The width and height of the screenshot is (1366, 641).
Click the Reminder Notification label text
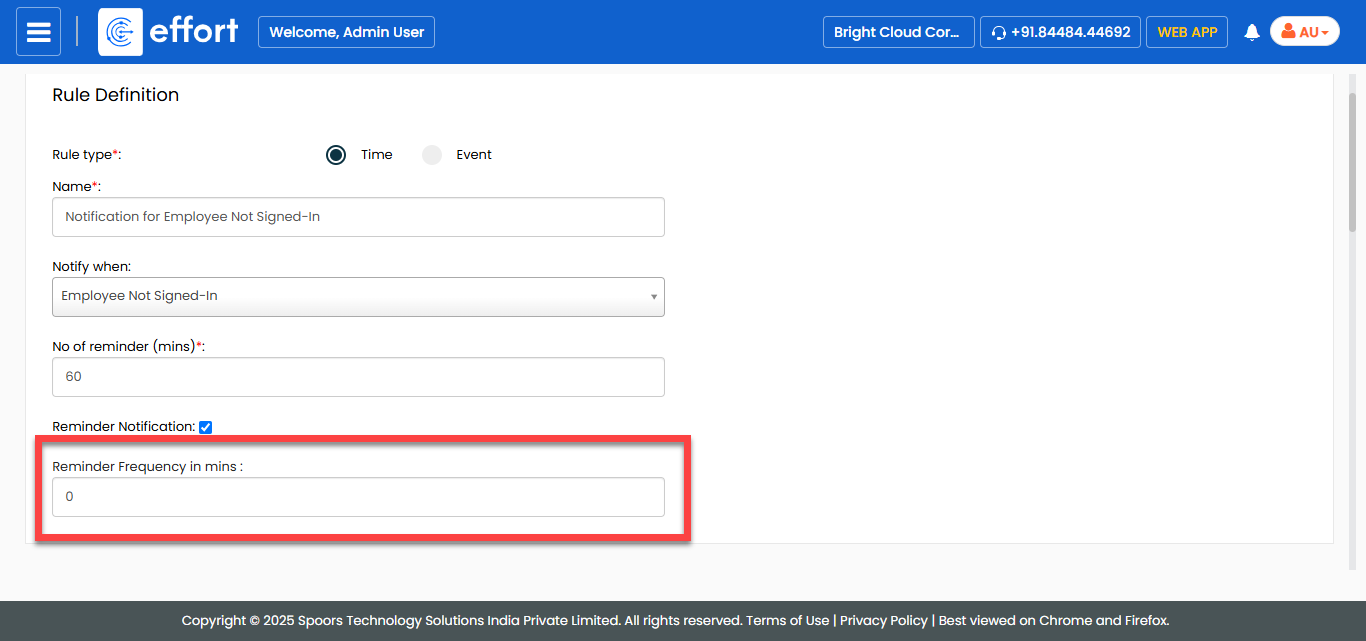coord(123,427)
